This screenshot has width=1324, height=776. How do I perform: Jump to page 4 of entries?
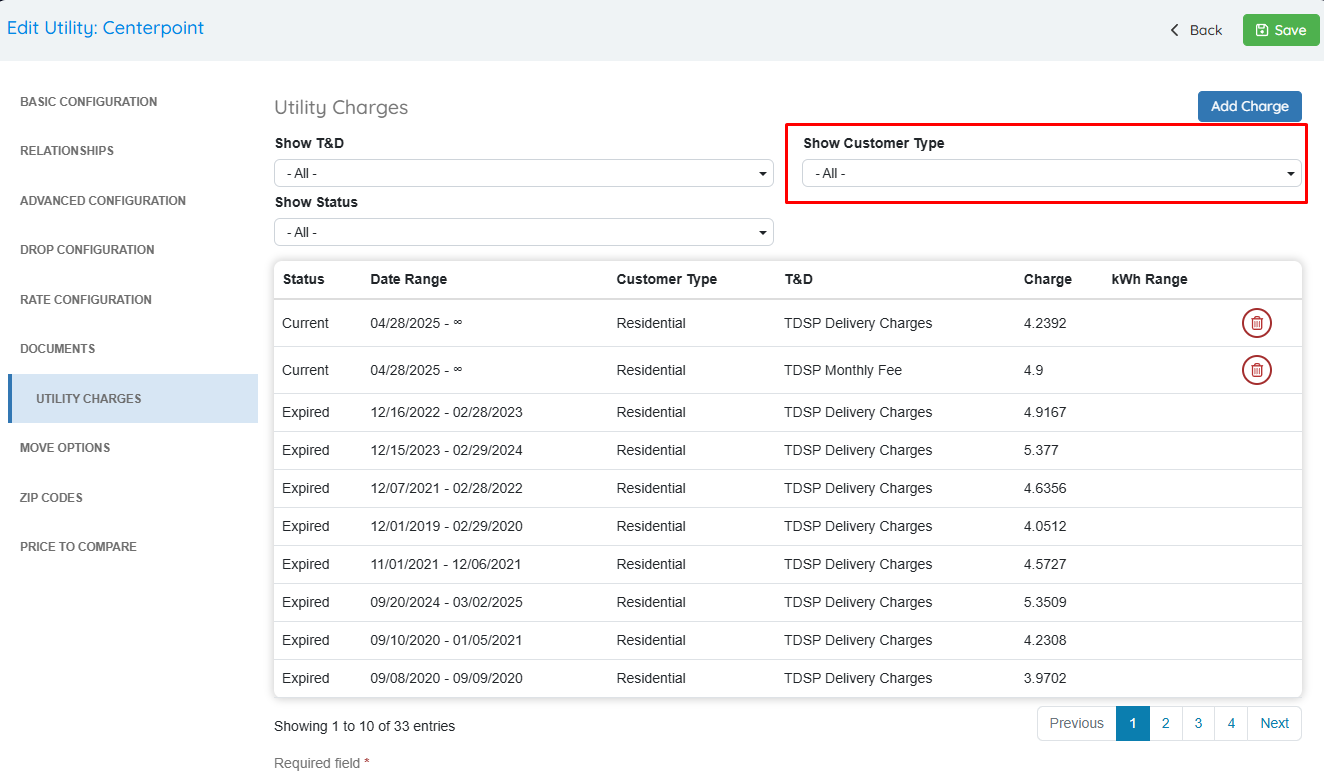[1231, 723]
